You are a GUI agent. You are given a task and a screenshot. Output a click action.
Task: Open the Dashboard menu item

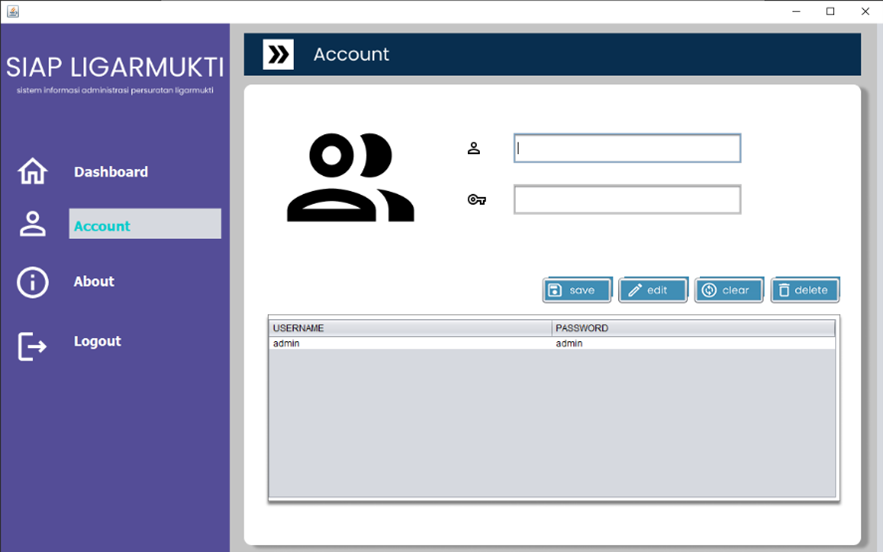coord(111,172)
